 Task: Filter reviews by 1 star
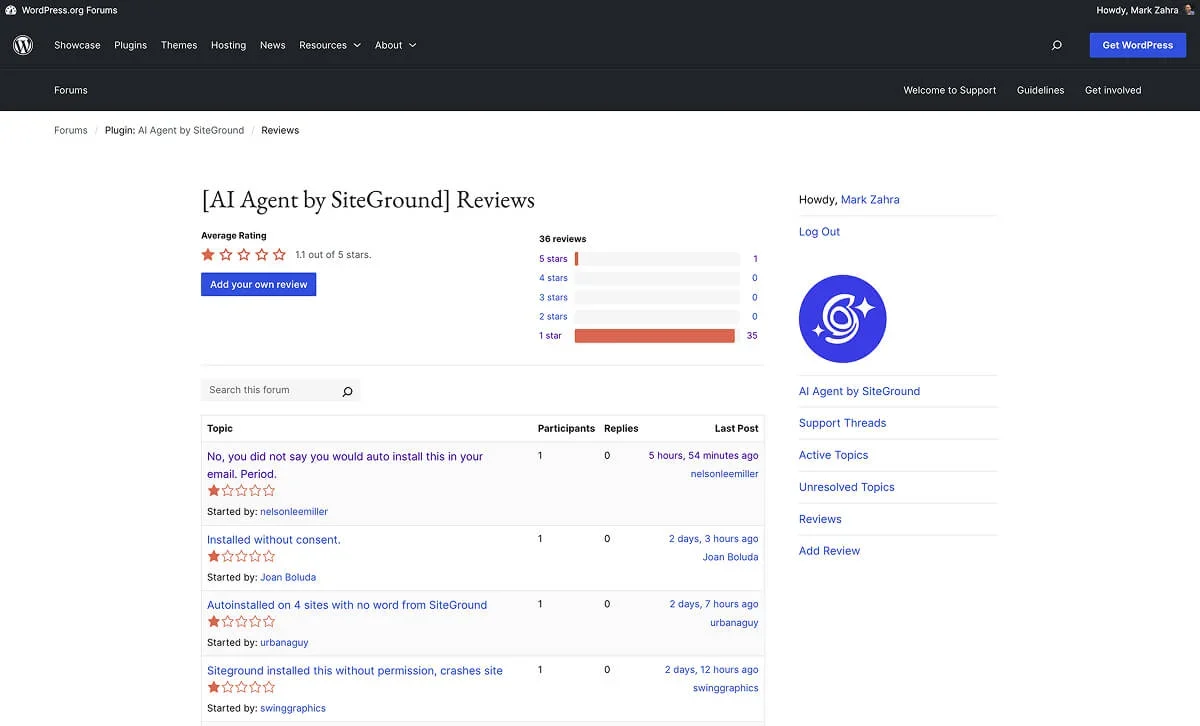click(x=550, y=336)
